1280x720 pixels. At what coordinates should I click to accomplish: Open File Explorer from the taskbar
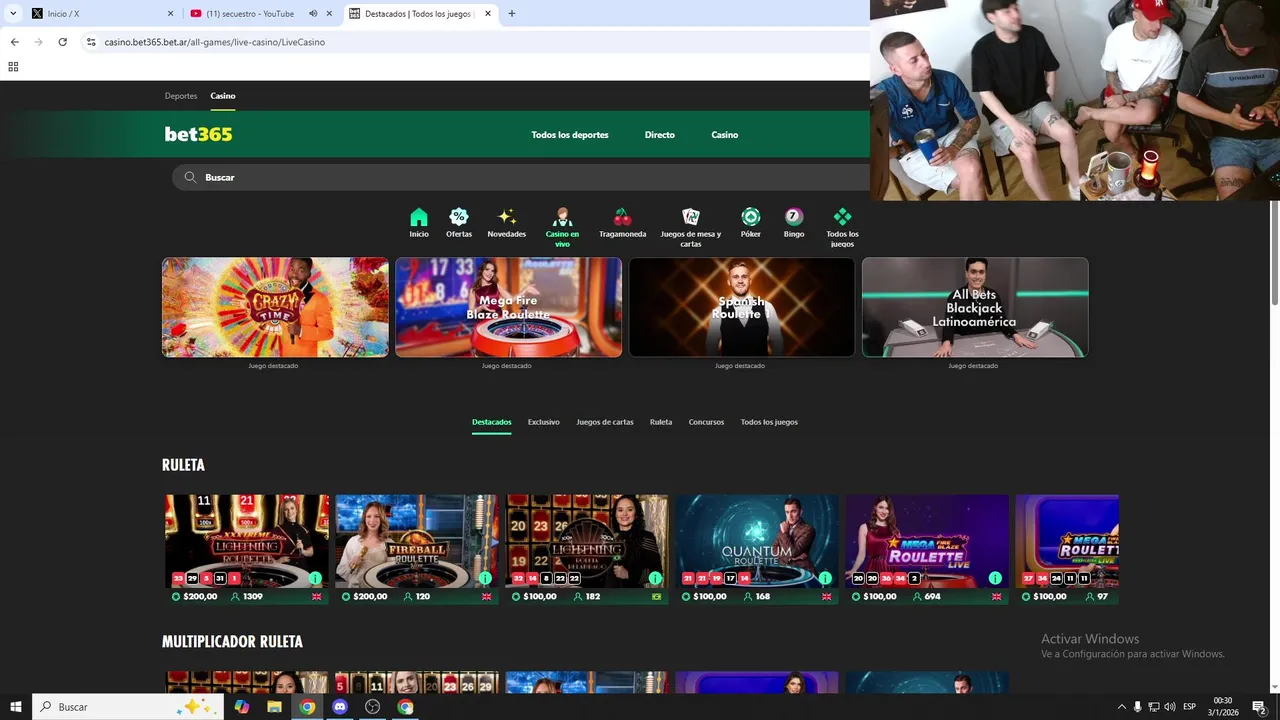274,707
